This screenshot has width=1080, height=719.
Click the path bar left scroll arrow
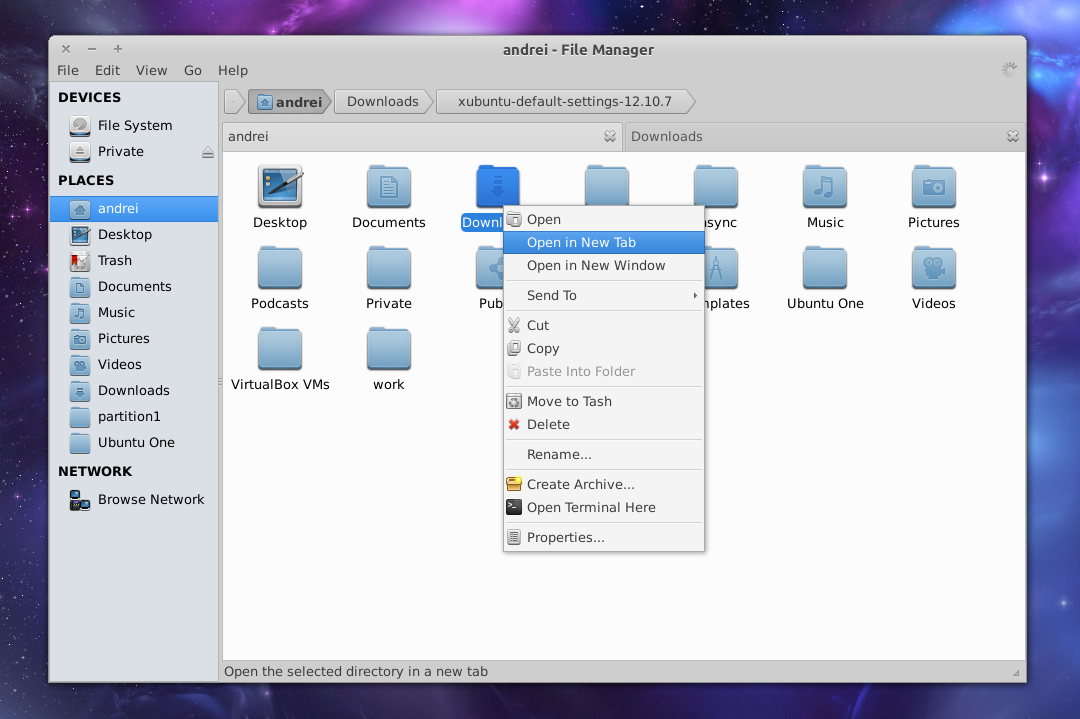click(233, 101)
